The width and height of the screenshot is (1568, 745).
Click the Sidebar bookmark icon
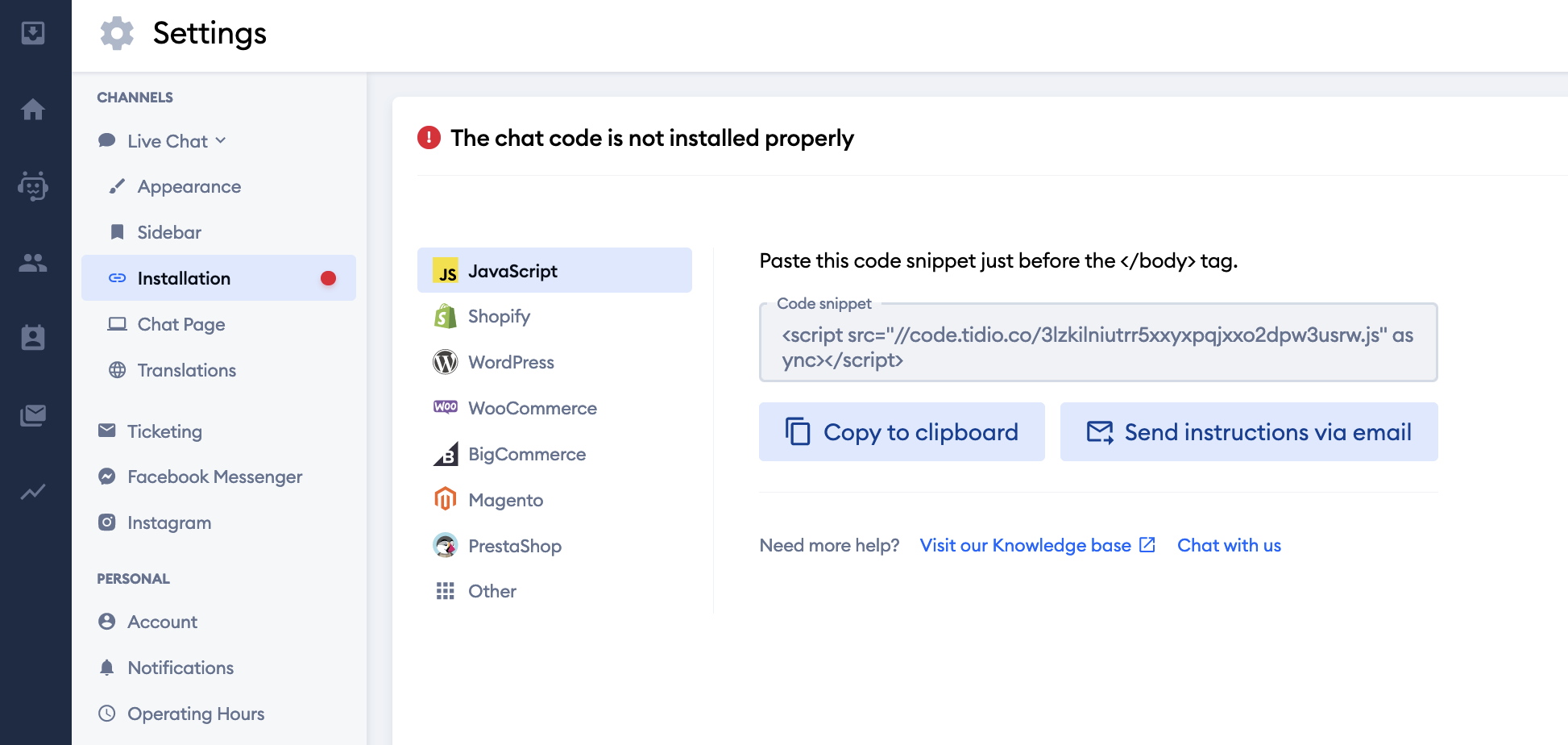pos(117,232)
